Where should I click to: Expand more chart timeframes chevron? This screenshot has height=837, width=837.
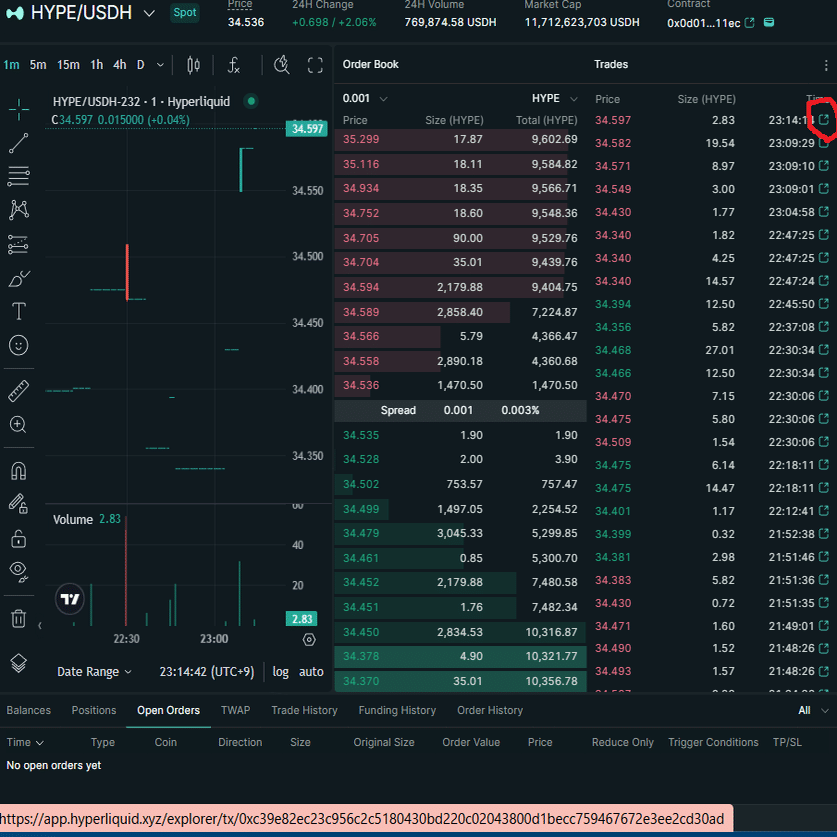click(x=160, y=65)
